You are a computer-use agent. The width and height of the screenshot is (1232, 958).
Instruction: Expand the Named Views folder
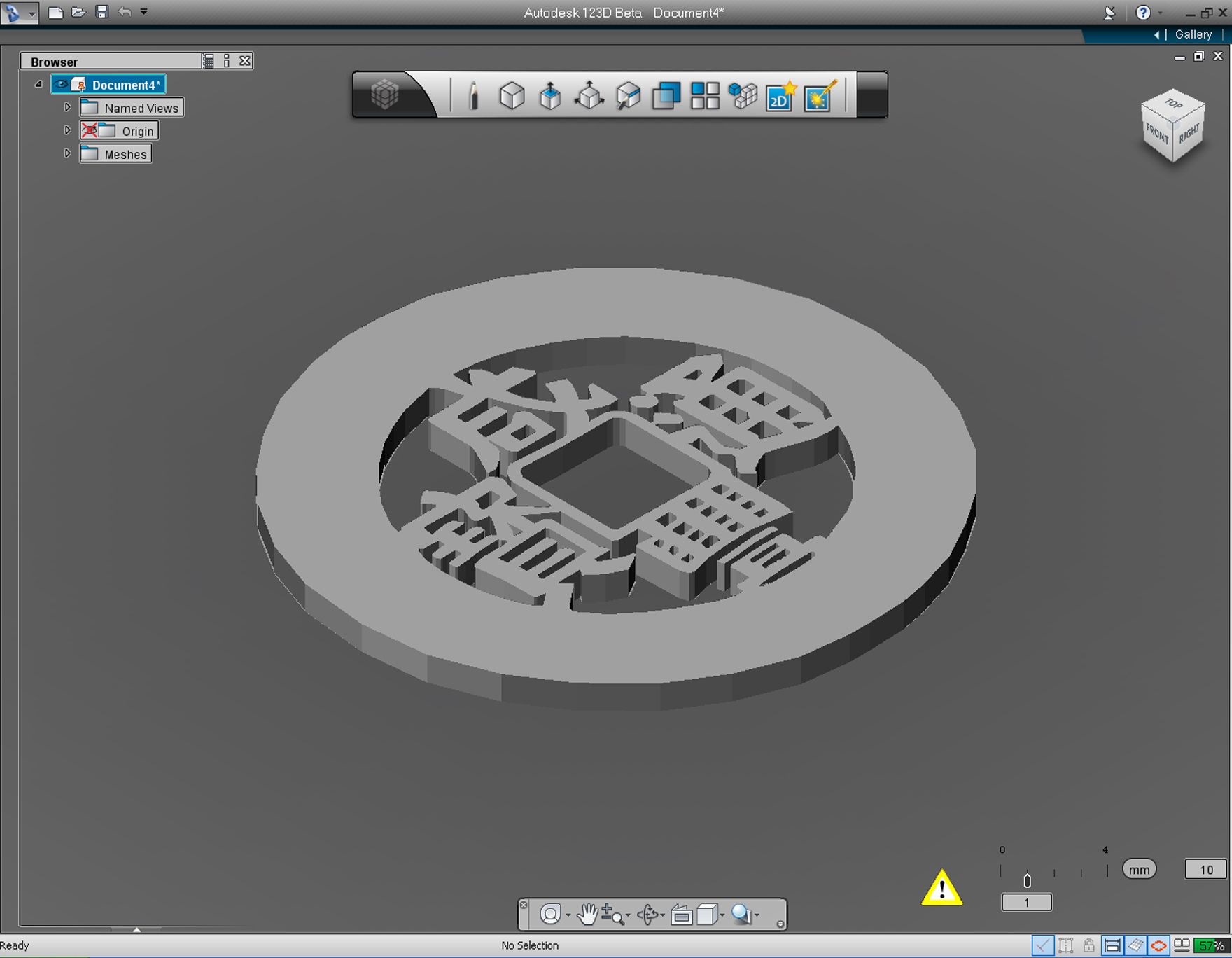[68, 107]
